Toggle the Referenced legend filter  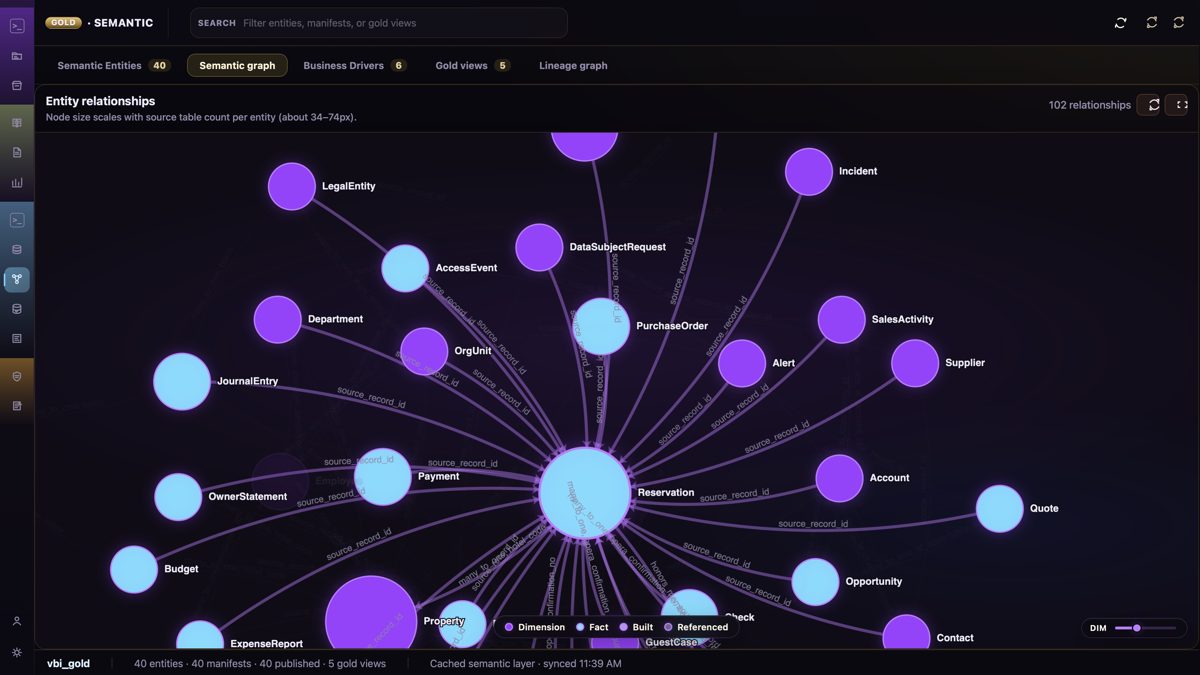(696, 627)
